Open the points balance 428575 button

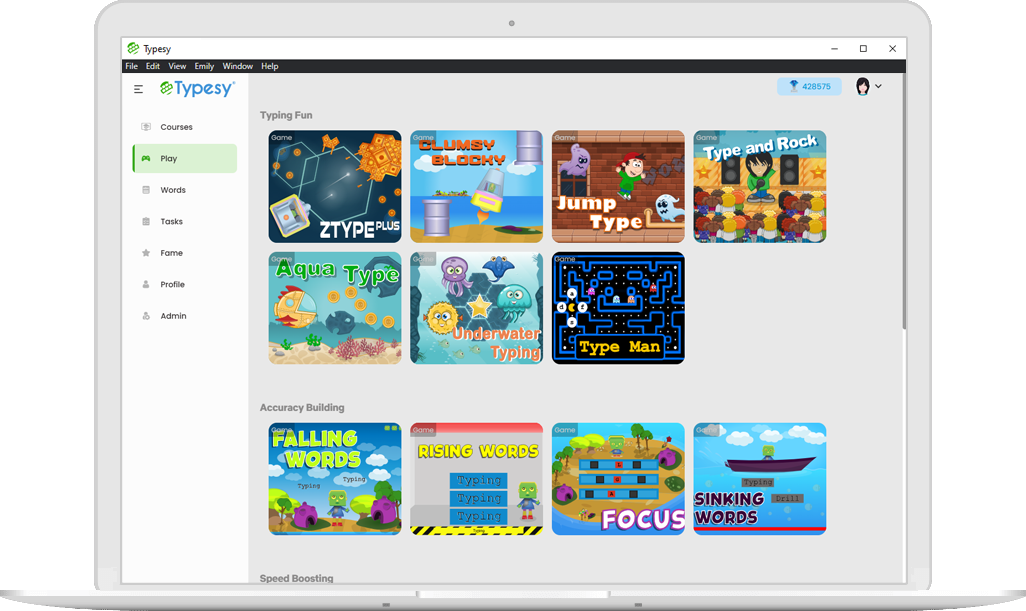point(809,86)
